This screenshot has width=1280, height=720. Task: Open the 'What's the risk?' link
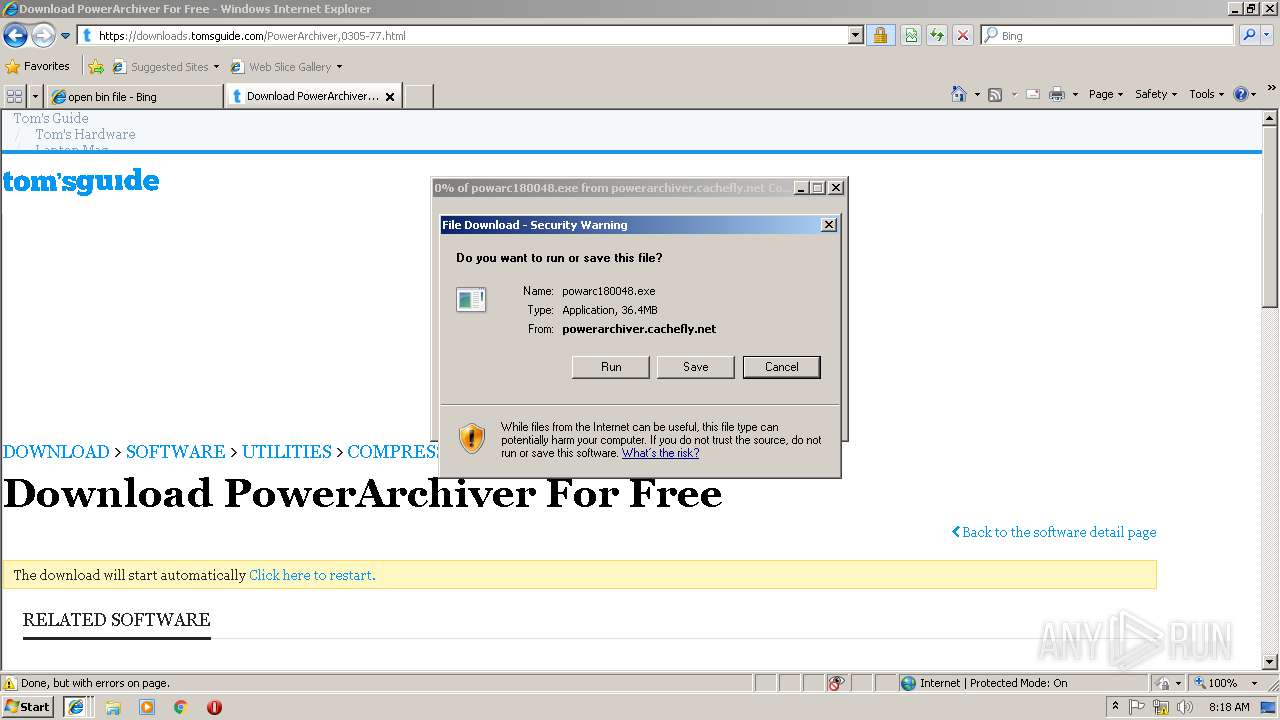click(x=660, y=453)
